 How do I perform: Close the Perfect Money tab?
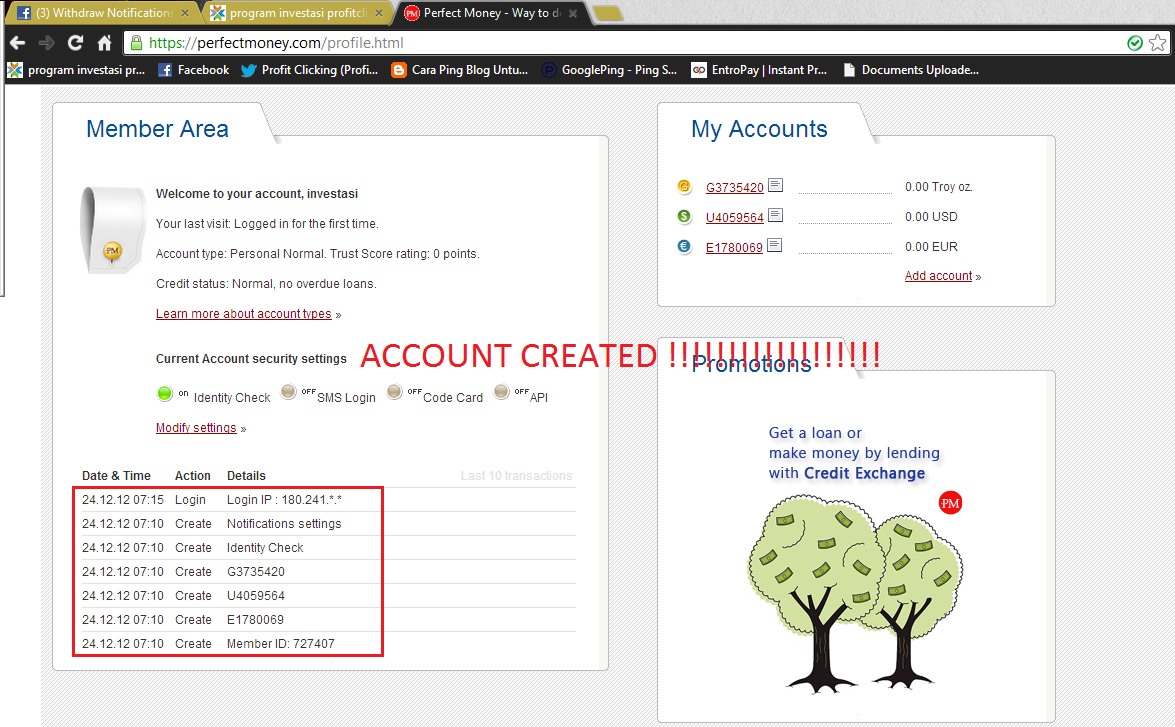coord(573,13)
